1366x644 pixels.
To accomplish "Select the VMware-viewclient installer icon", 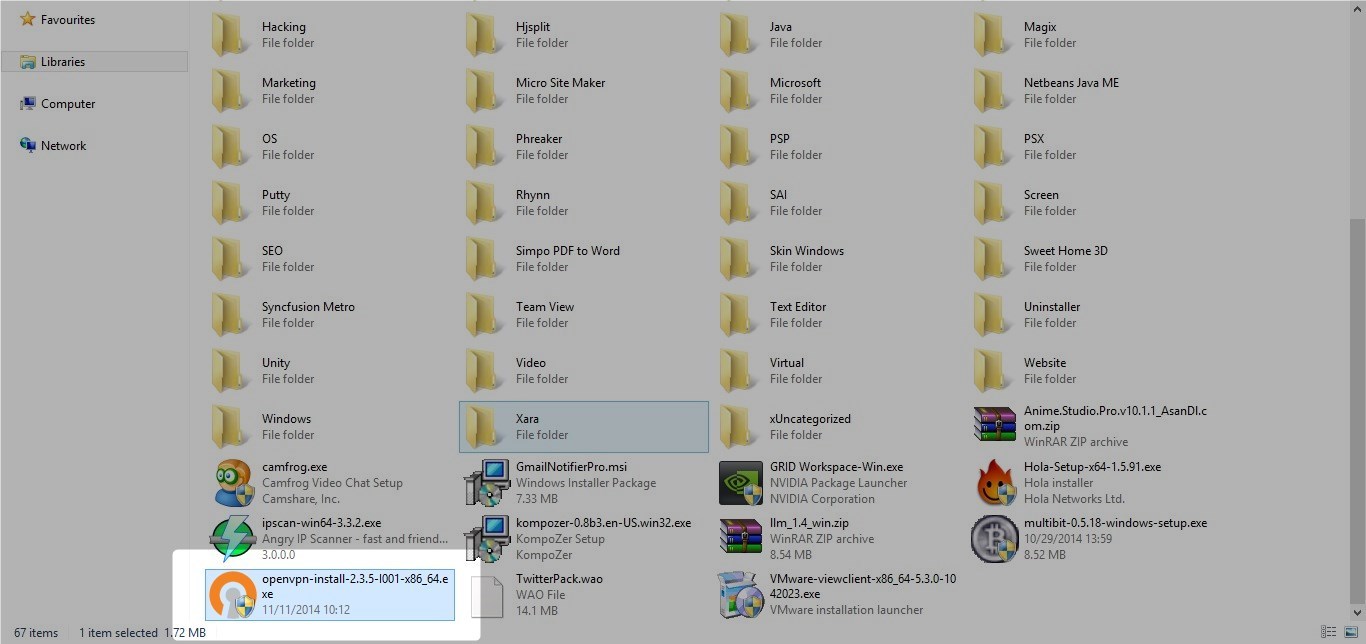I will click(x=741, y=595).
